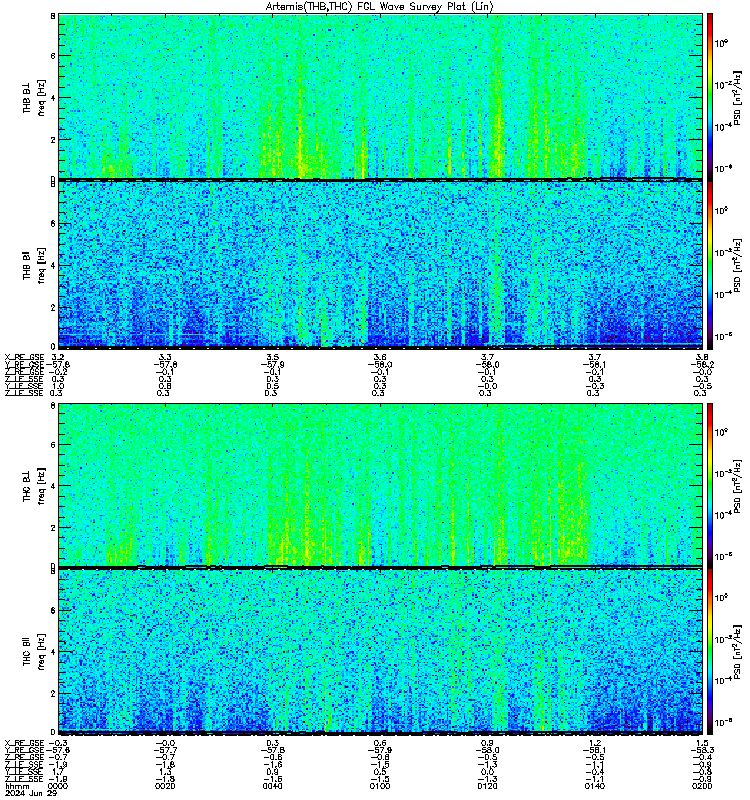Click the PSD [nT²/Hz] label on the THC B∥ color bar
This screenshot has width=750, height=800.
click(x=737, y=653)
